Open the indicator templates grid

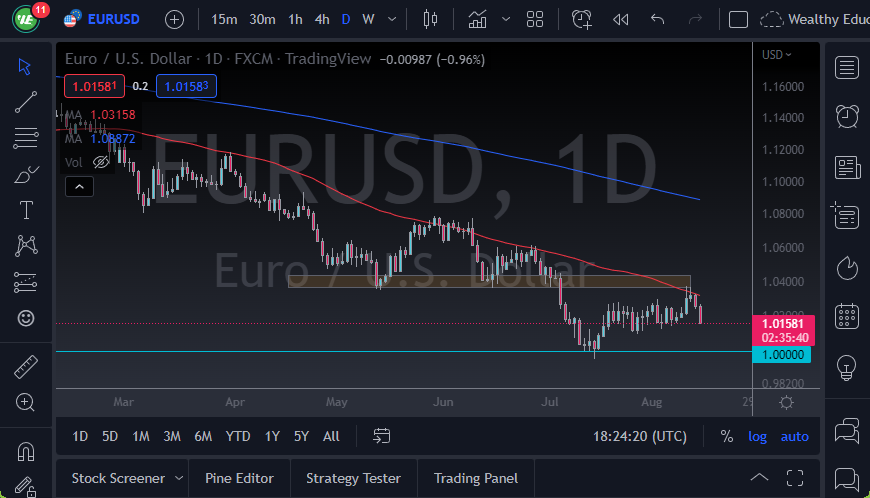pos(535,20)
